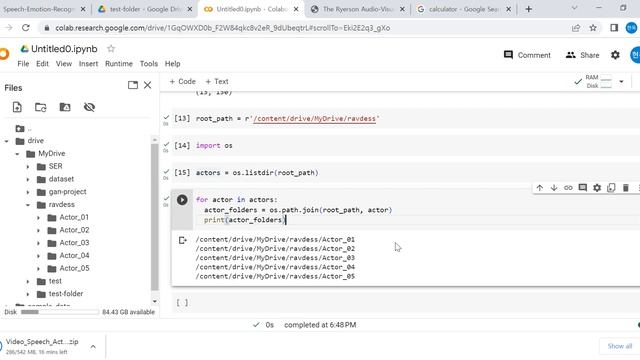Refresh the Files panel listing
This screenshot has width=640, height=360.
click(40, 107)
